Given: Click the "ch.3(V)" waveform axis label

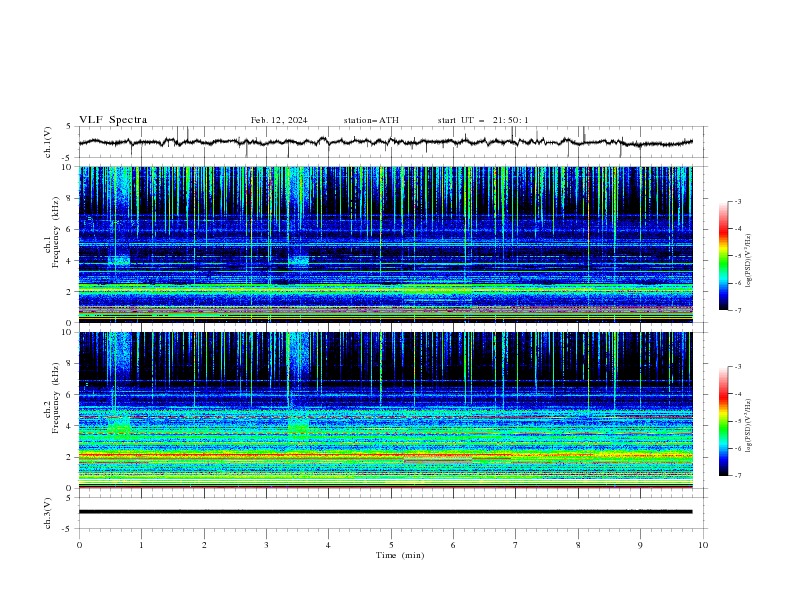Looking at the screenshot, I should click(48, 513).
